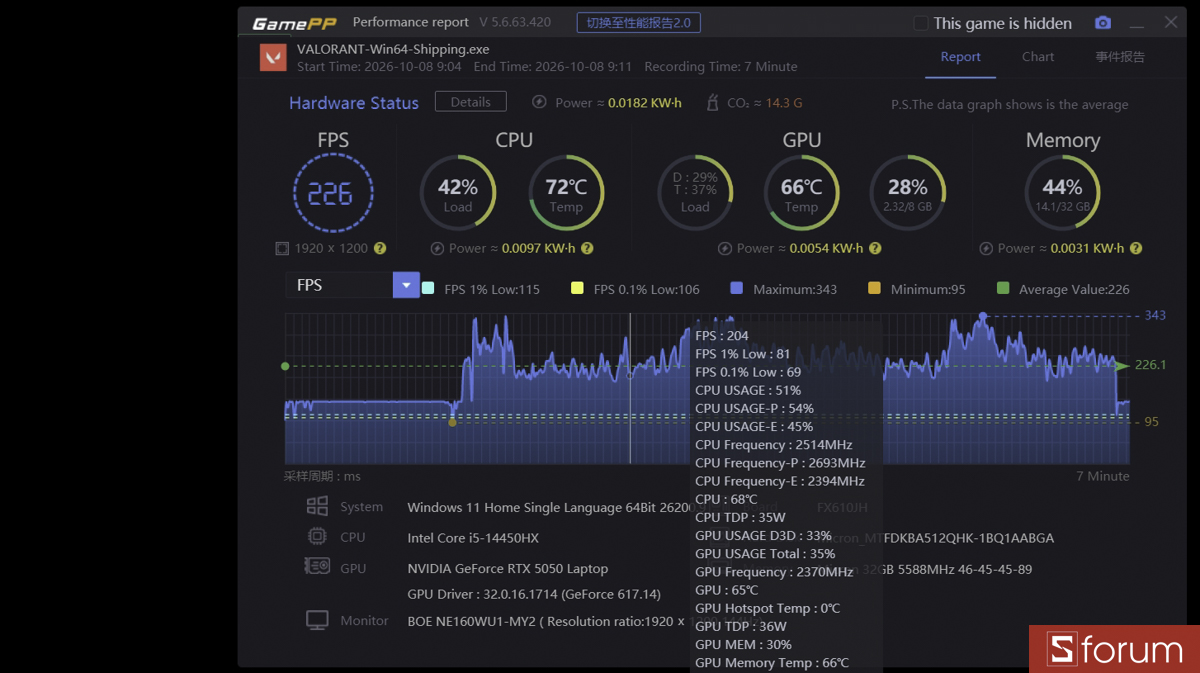
Task: Click the Memory Power 0.0031 KW·h value
Action: click(x=1087, y=248)
